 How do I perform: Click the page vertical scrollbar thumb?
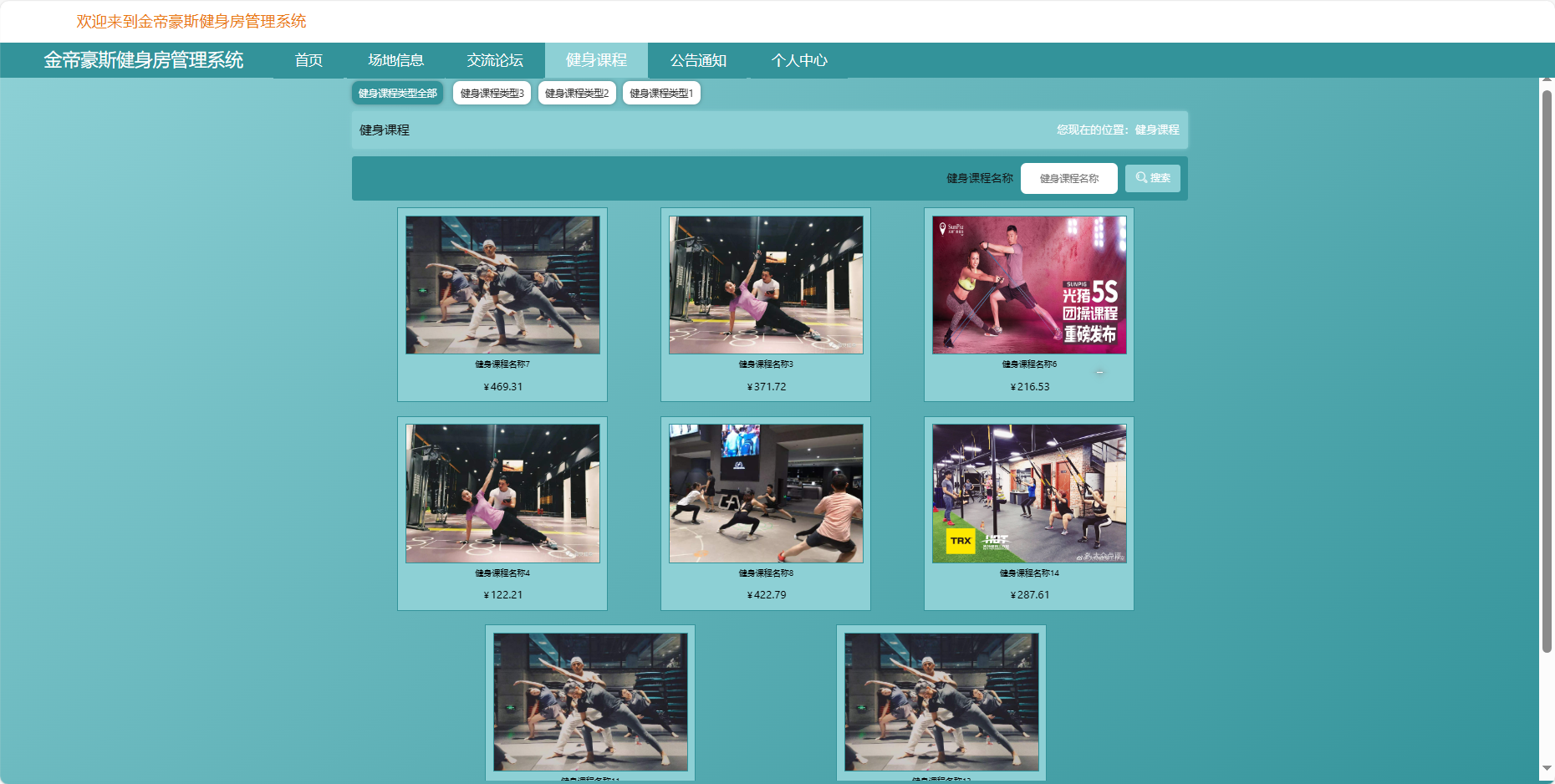(x=1547, y=371)
